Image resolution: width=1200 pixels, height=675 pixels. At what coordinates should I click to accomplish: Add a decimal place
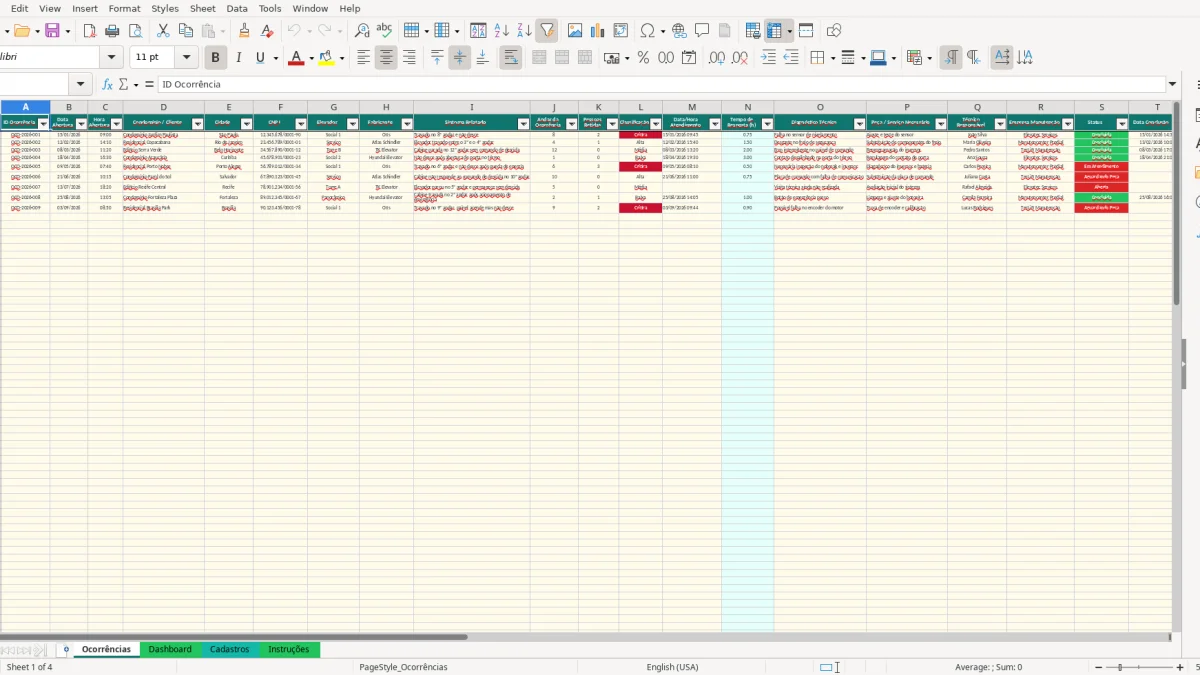716,58
